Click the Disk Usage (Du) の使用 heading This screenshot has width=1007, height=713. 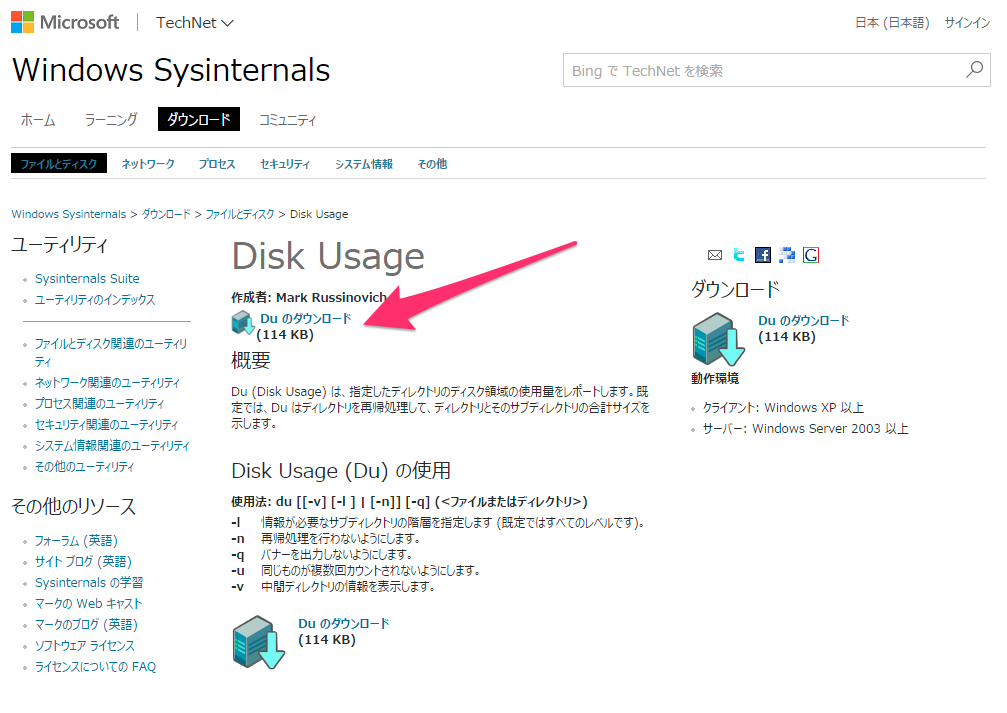[x=341, y=470]
